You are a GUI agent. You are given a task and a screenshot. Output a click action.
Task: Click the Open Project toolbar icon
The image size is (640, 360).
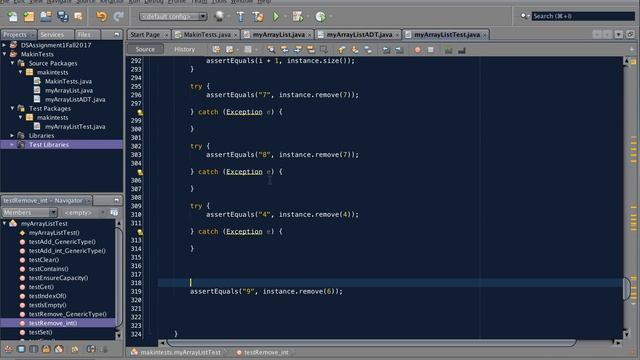tap(46, 16)
